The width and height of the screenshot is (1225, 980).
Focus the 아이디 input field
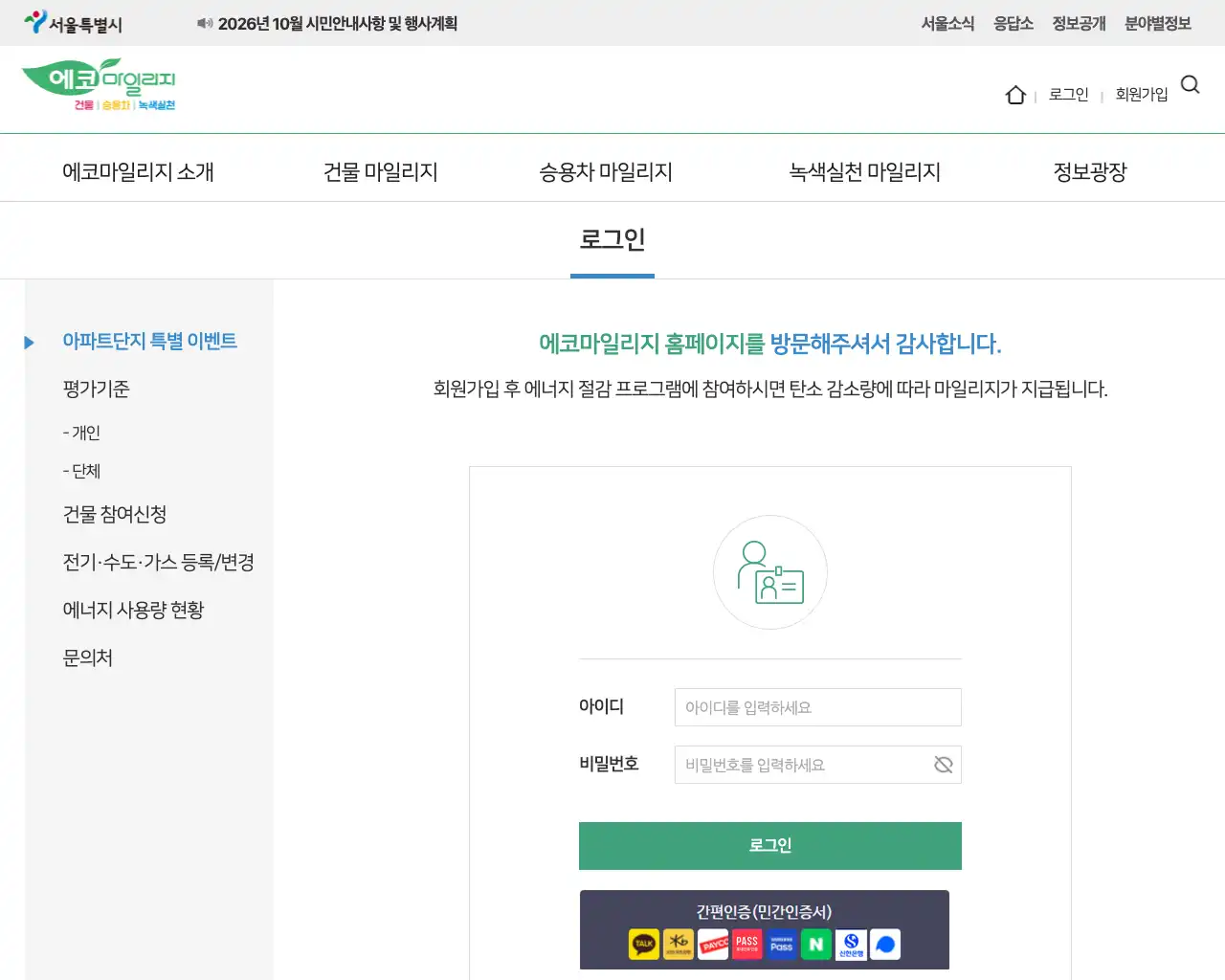point(818,707)
